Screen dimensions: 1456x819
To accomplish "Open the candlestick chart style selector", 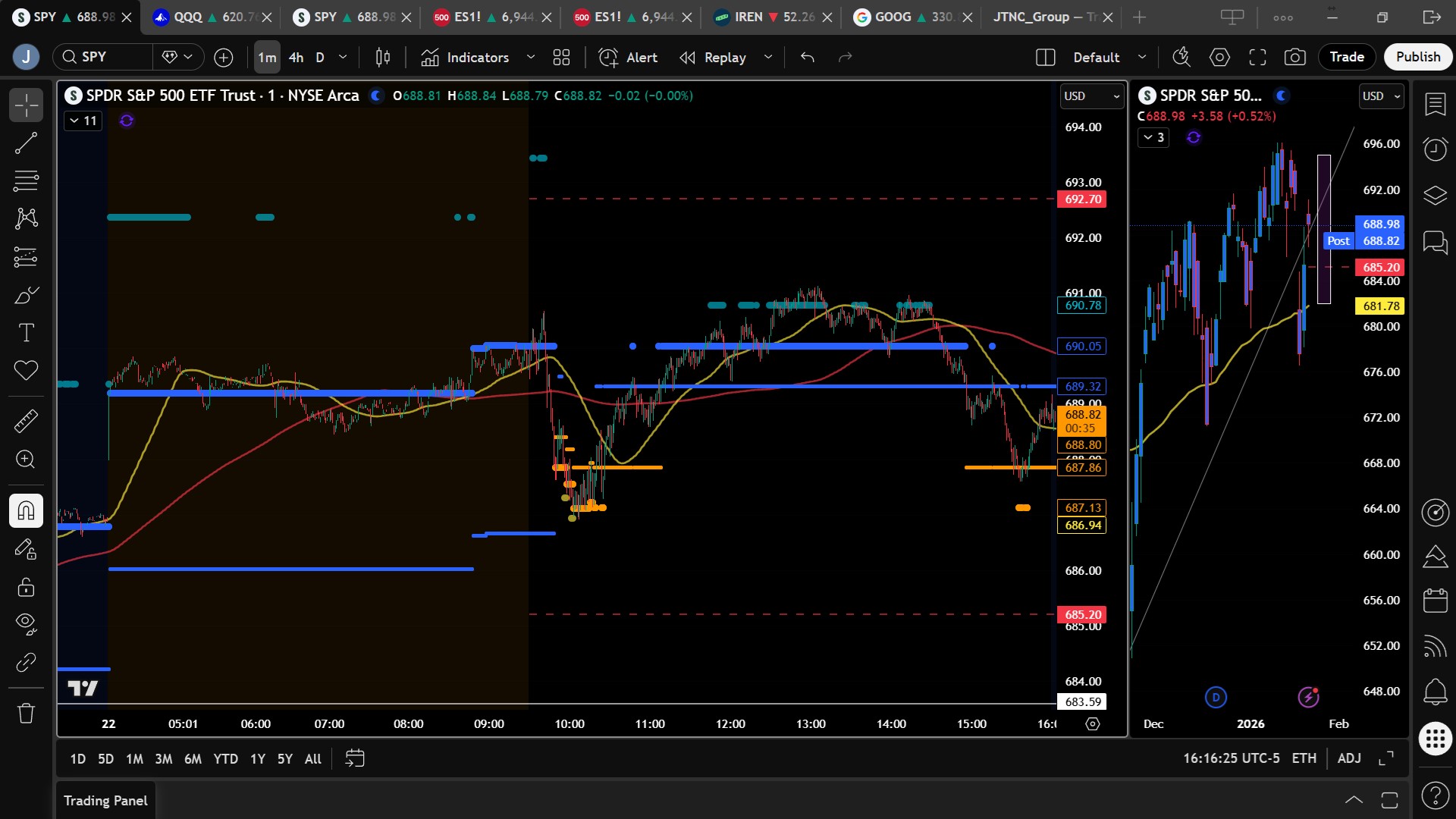I will pyautogui.click(x=383, y=57).
